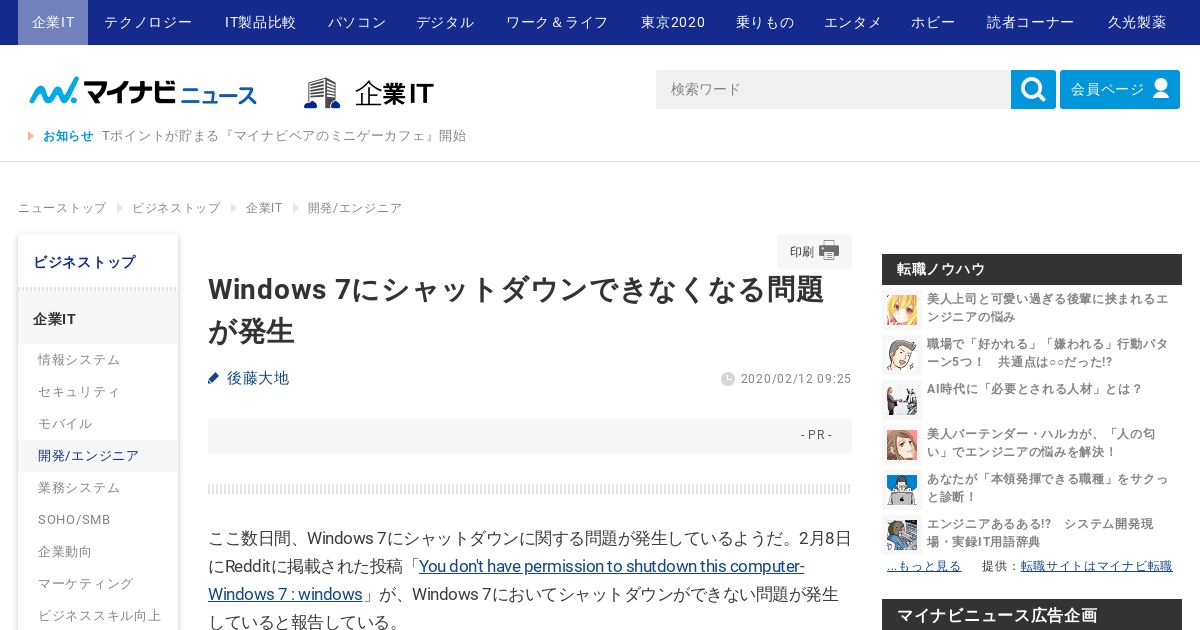The image size is (1200, 630).
Task: Click the 検索ワード search input field
Action: (833, 89)
